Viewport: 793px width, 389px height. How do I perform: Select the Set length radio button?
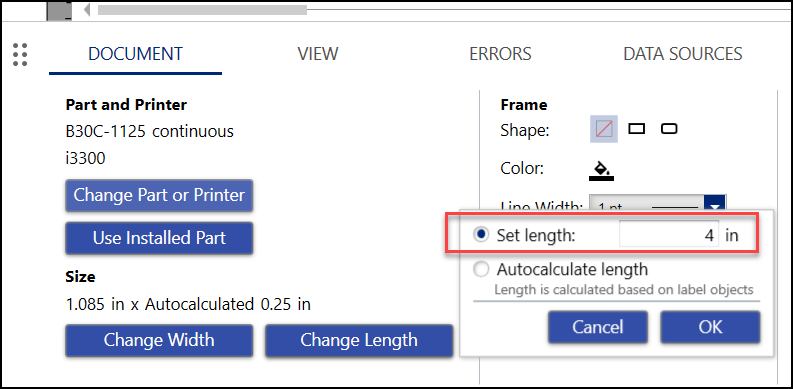481,234
